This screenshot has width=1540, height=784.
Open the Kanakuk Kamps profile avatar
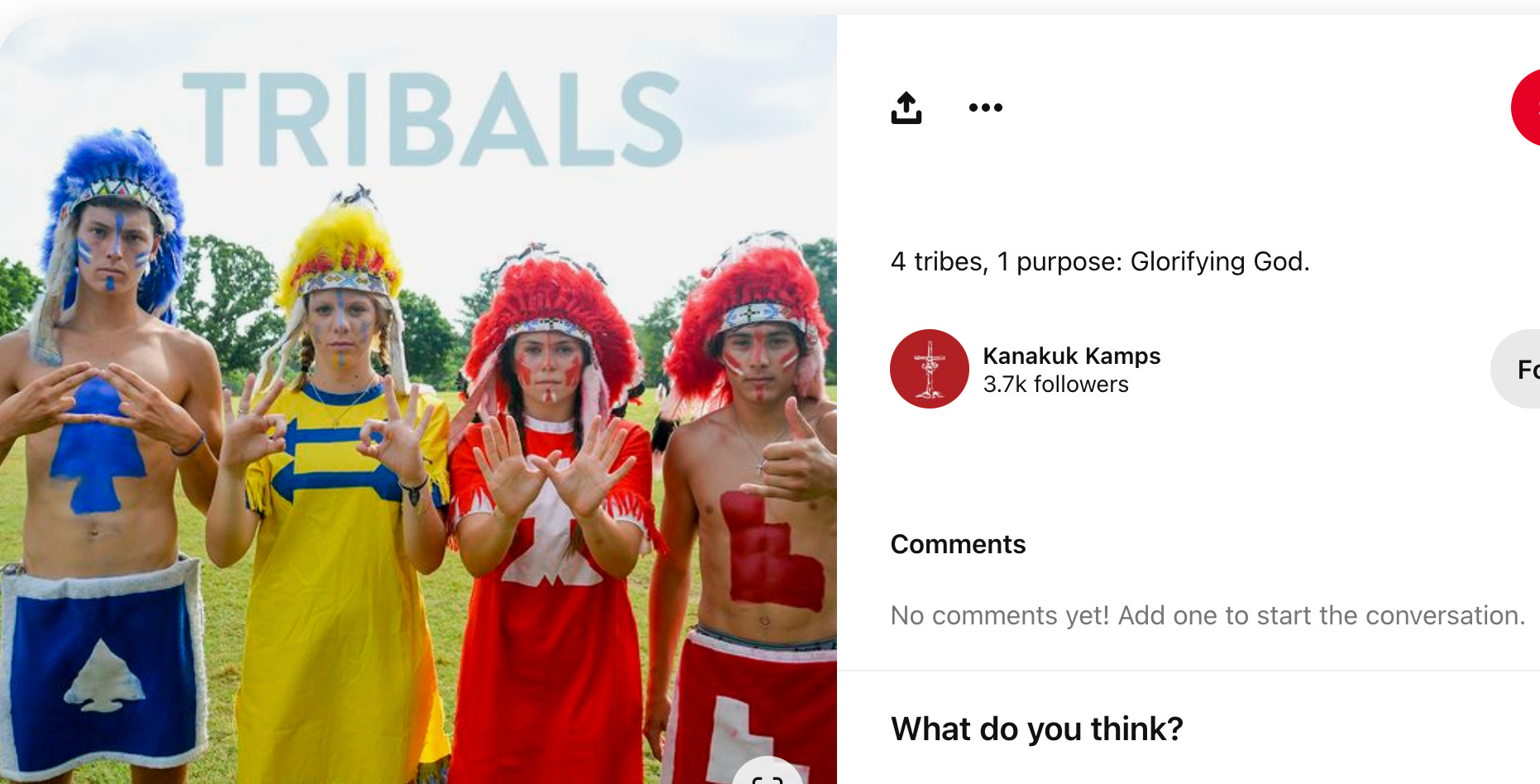click(x=929, y=369)
